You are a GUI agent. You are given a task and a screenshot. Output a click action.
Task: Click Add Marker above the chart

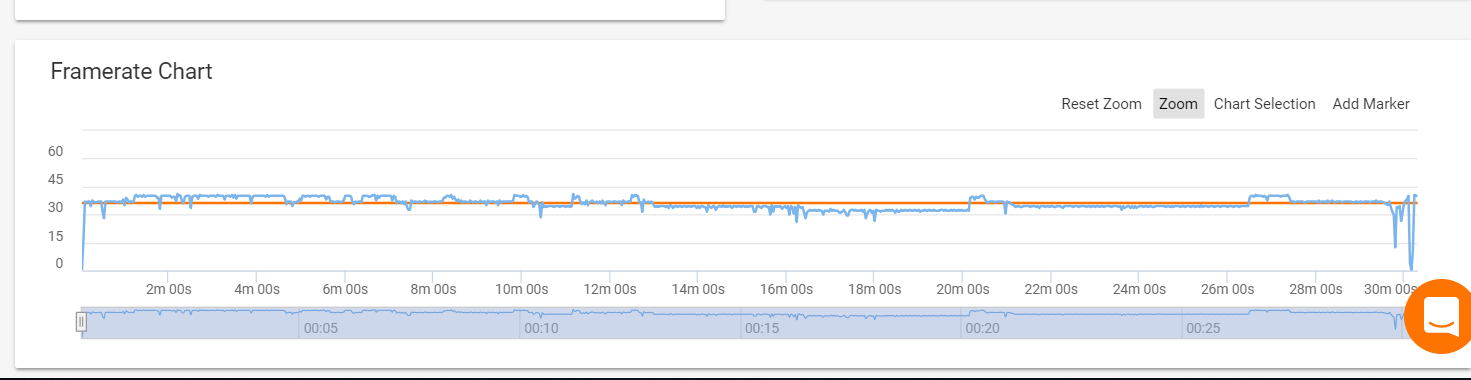point(1370,104)
